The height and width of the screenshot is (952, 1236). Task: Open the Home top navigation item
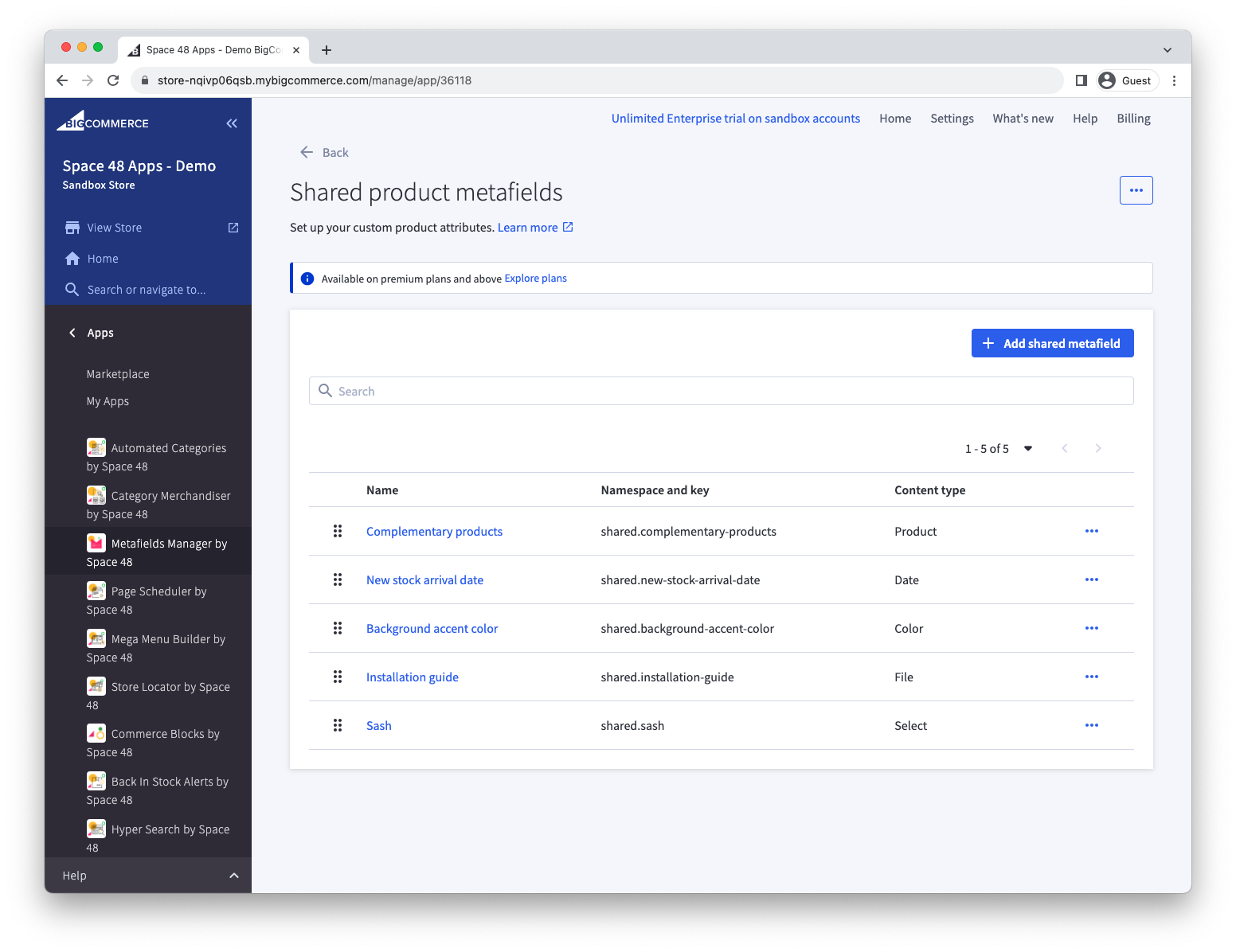pos(895,119)
